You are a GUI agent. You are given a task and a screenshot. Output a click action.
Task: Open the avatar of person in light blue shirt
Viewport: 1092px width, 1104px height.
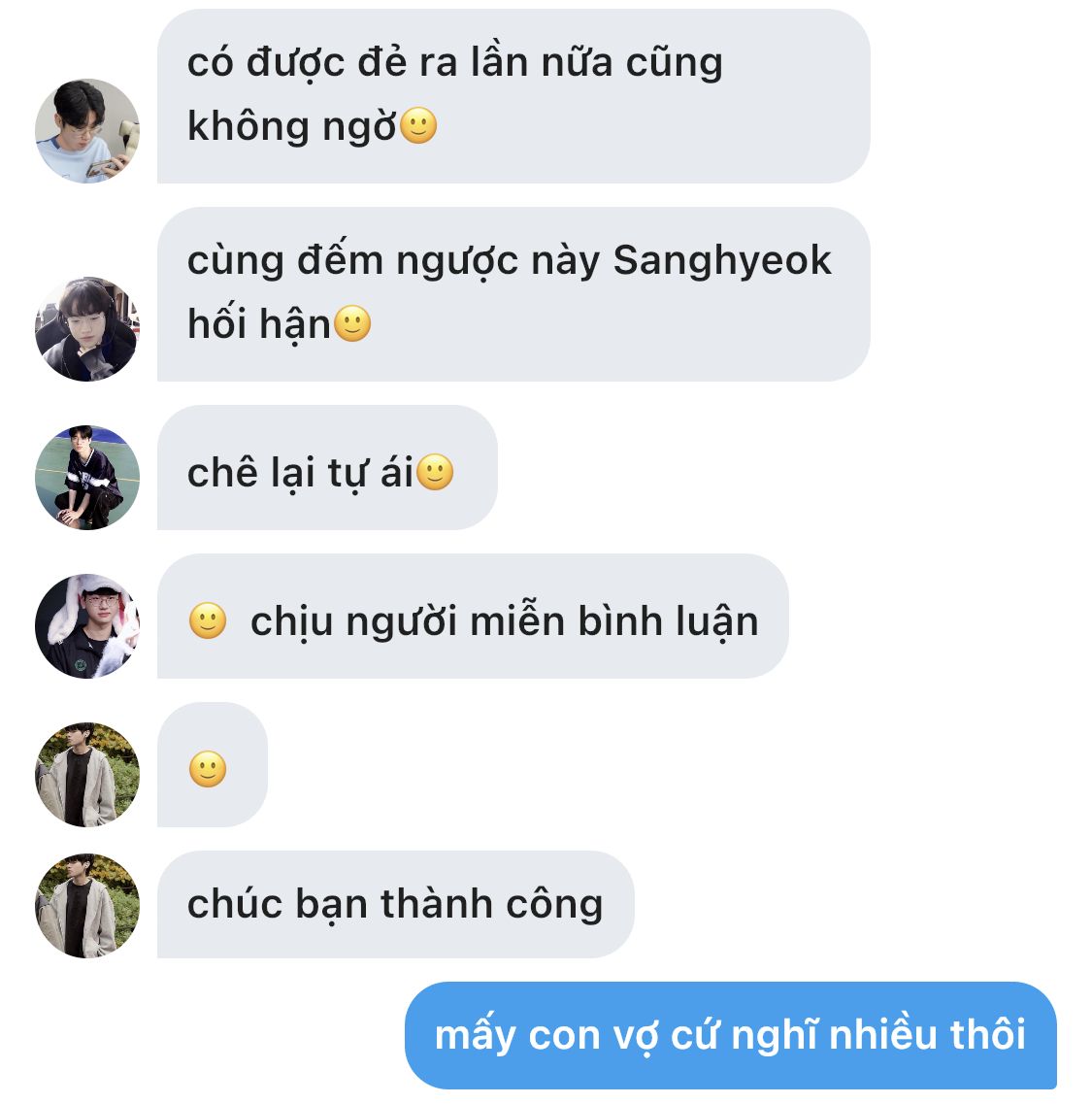(x=87, y=131)
